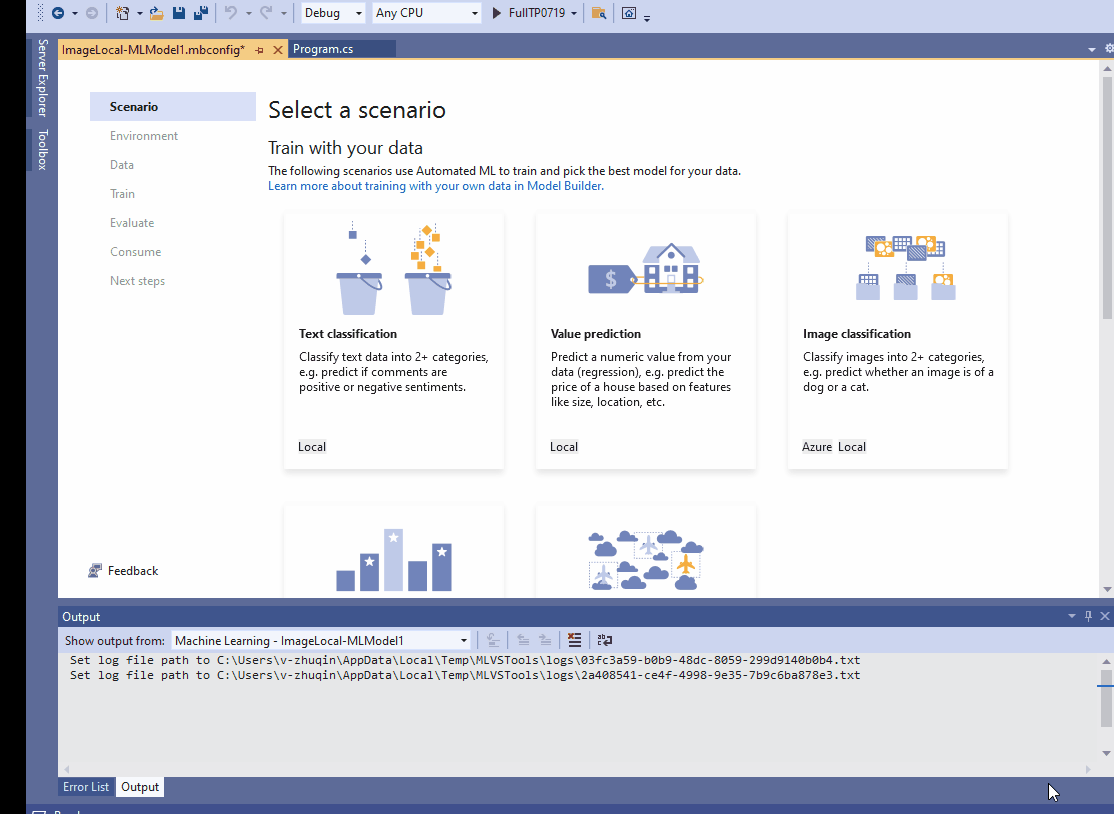Screen dimensions: 1114x814
Task: Select the Text classification bucket illustration
Action: (394, 269)
